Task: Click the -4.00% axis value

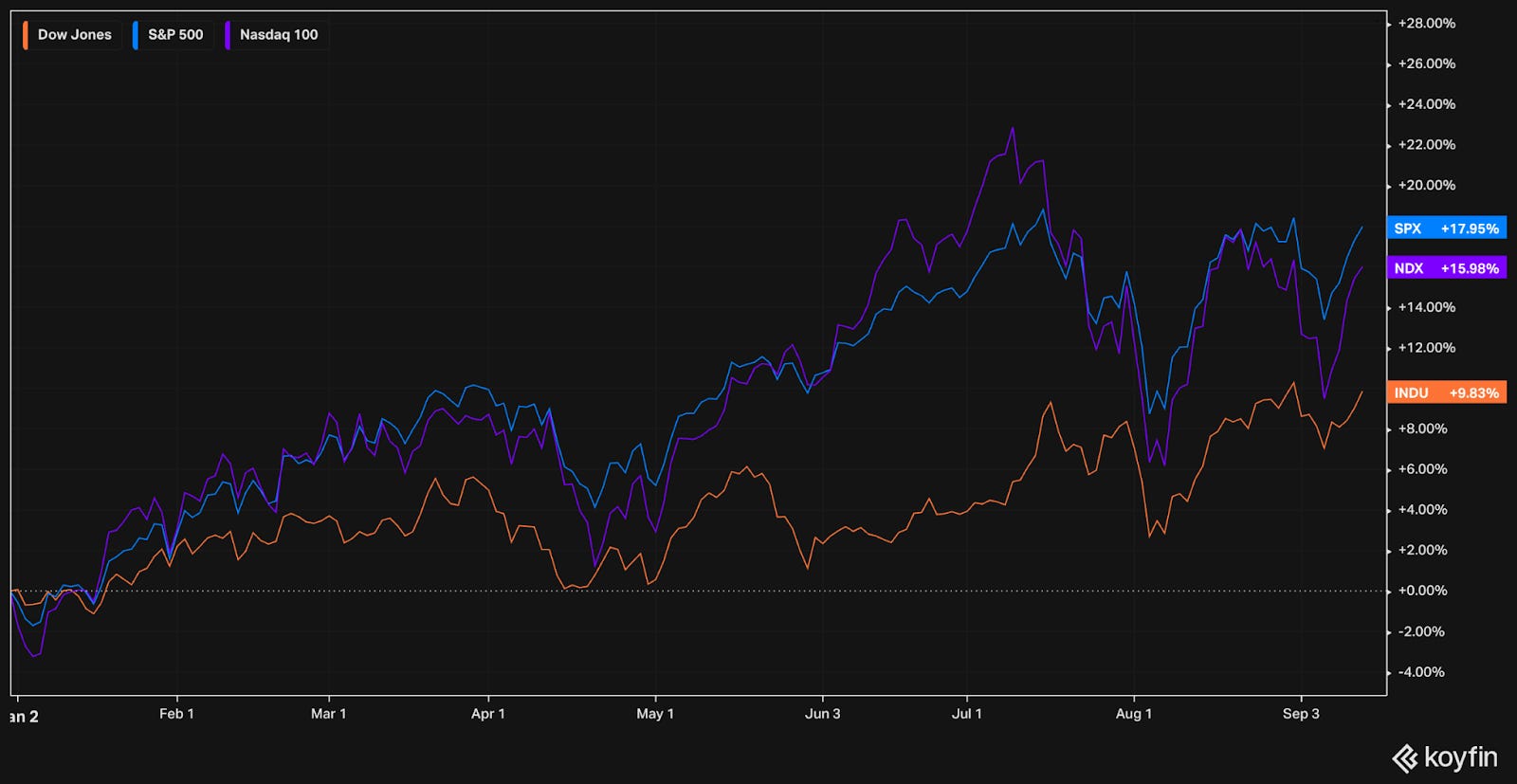Action: point(1422,672)
